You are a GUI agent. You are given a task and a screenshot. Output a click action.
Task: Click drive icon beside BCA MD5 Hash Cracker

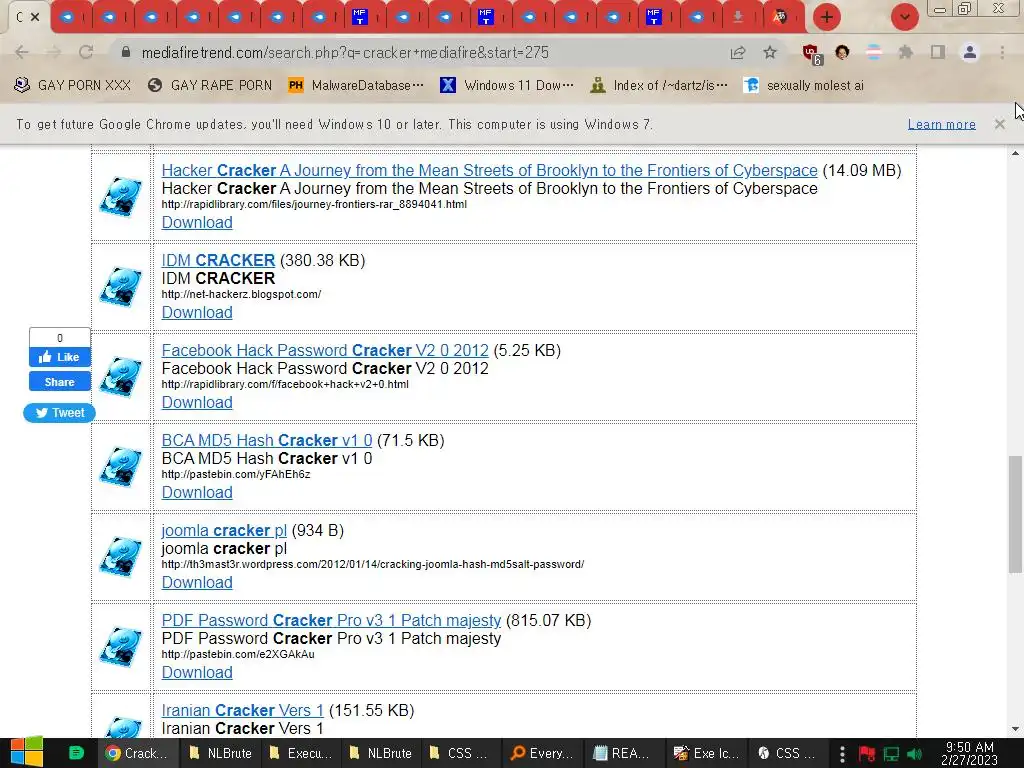click(121, 467)
